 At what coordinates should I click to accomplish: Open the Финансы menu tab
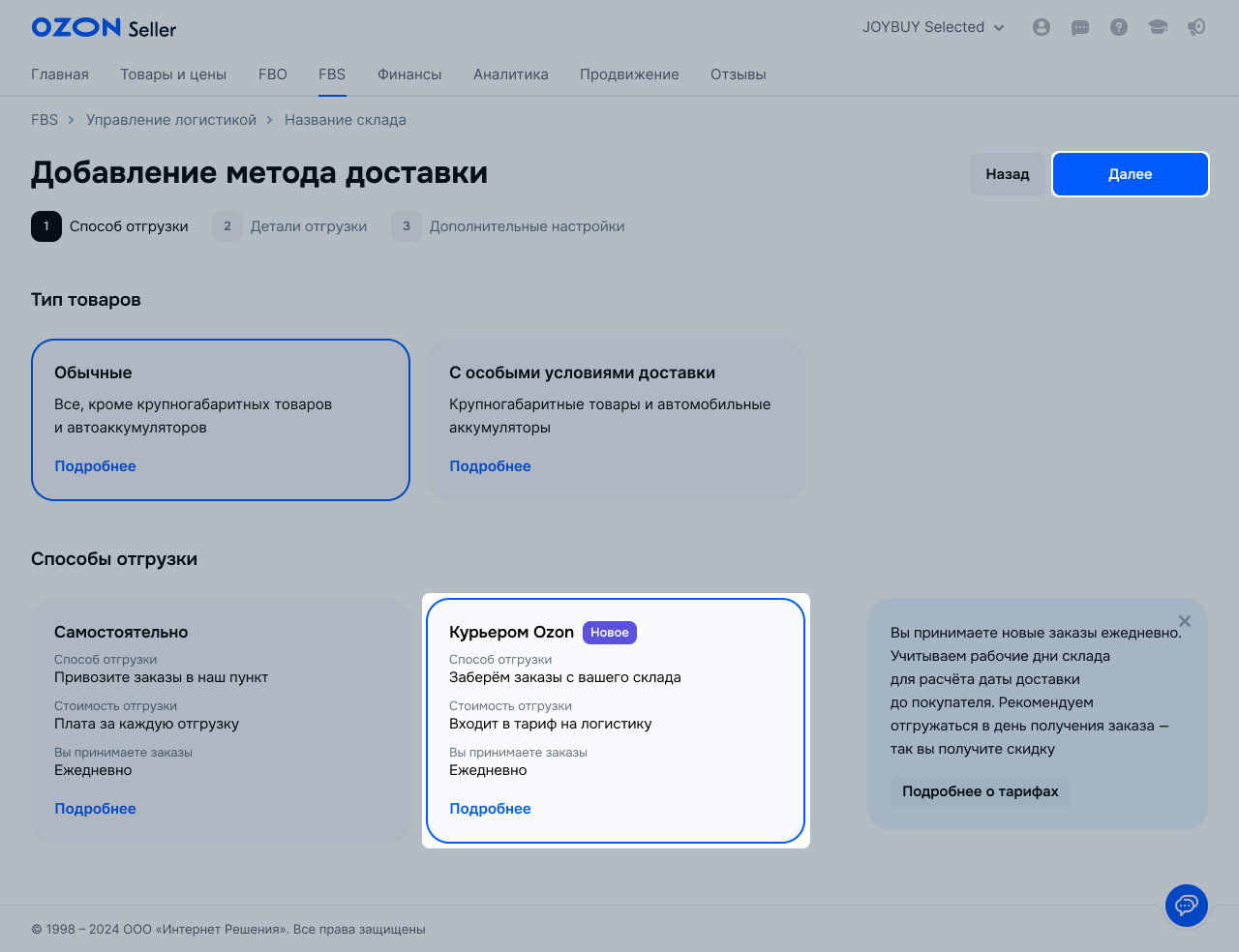(x=409, y=74)
